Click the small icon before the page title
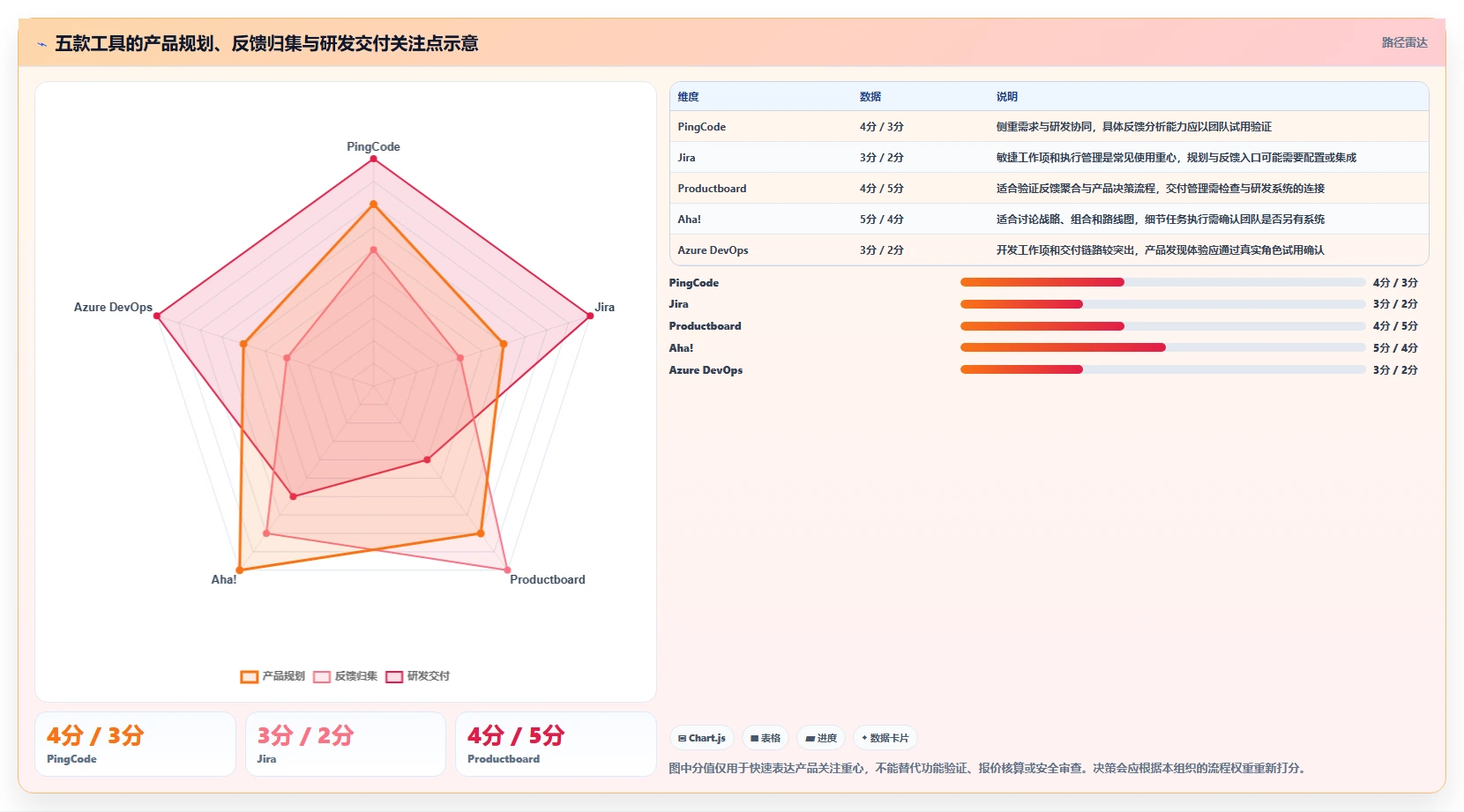The width and height of the screenshot is (1464, 812). [x=41, y=44]
